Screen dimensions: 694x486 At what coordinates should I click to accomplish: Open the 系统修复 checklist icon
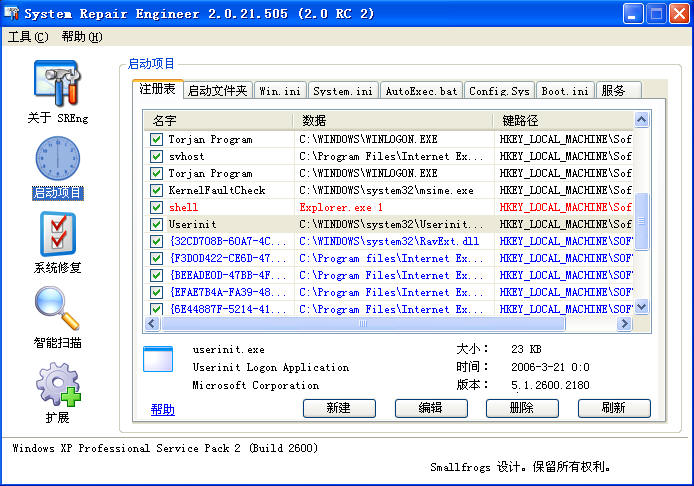click(58, 234)
